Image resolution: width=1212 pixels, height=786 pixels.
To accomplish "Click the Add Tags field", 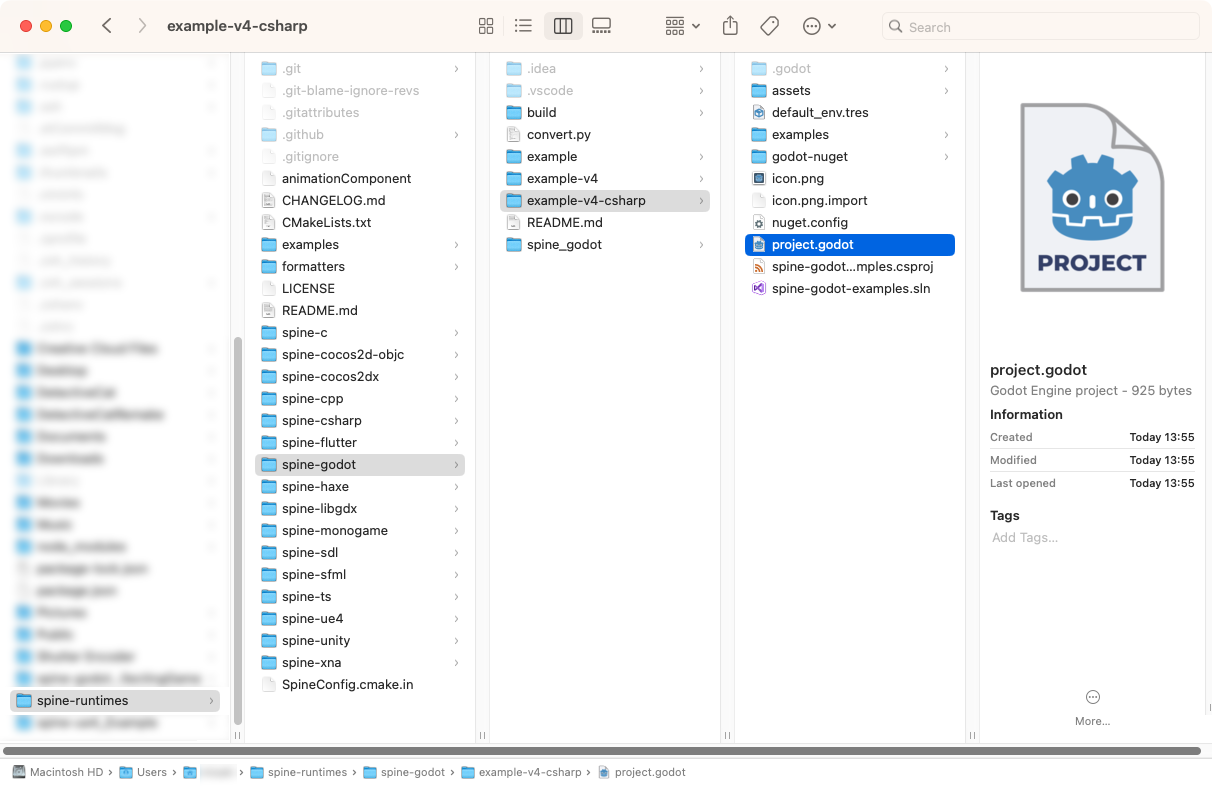I will (x=1025, y=538).
